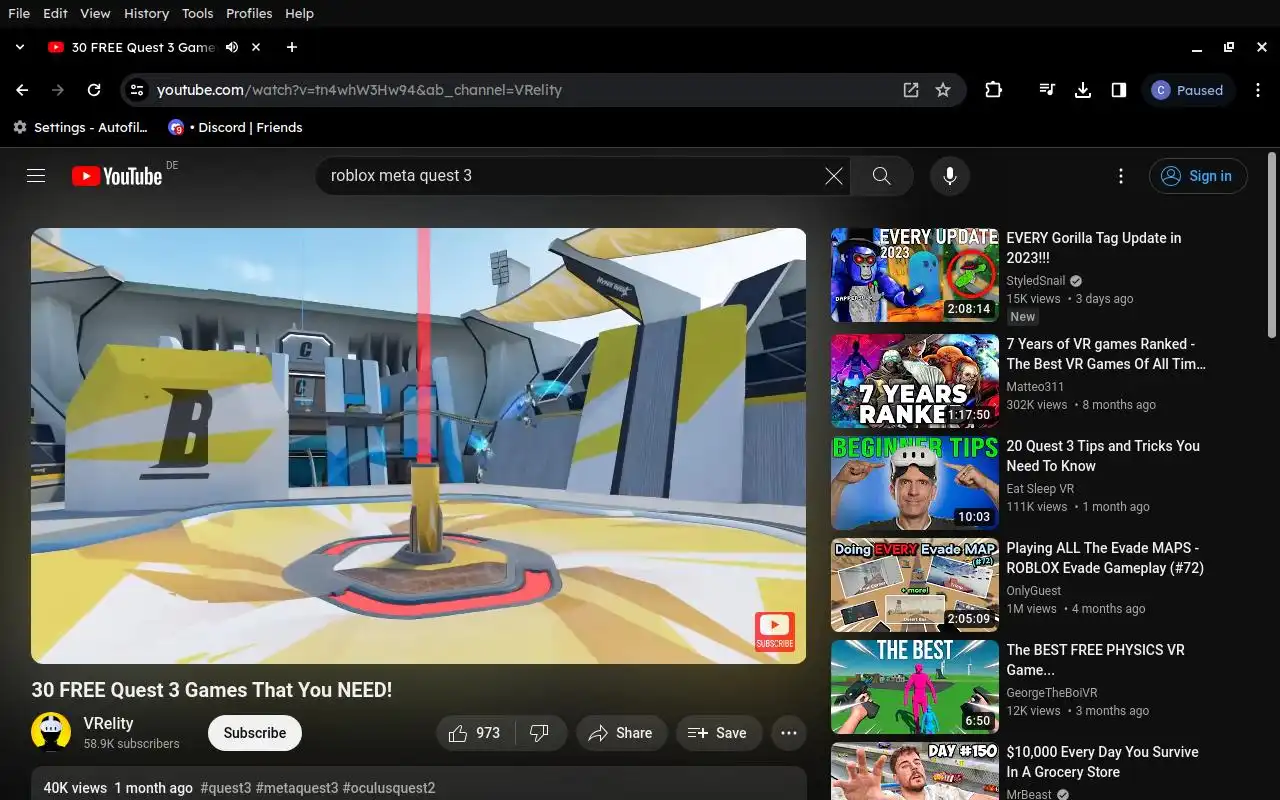The width and height of the screenshot is (1280, 800).
Task: Open the Beginner Tips video thumbnail
Action: click(x=915, y=483)
